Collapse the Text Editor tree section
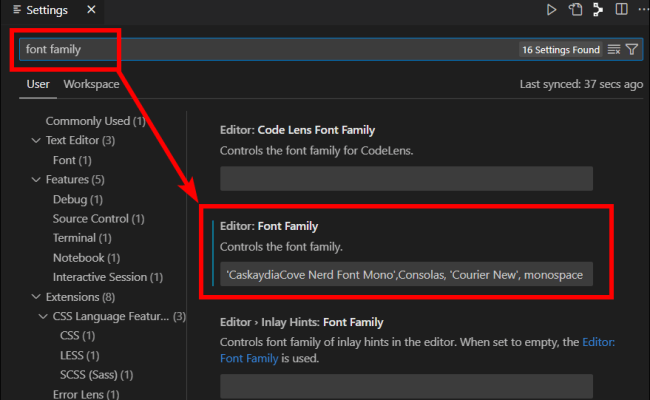The image size is (650, 400). coord(36,141)
